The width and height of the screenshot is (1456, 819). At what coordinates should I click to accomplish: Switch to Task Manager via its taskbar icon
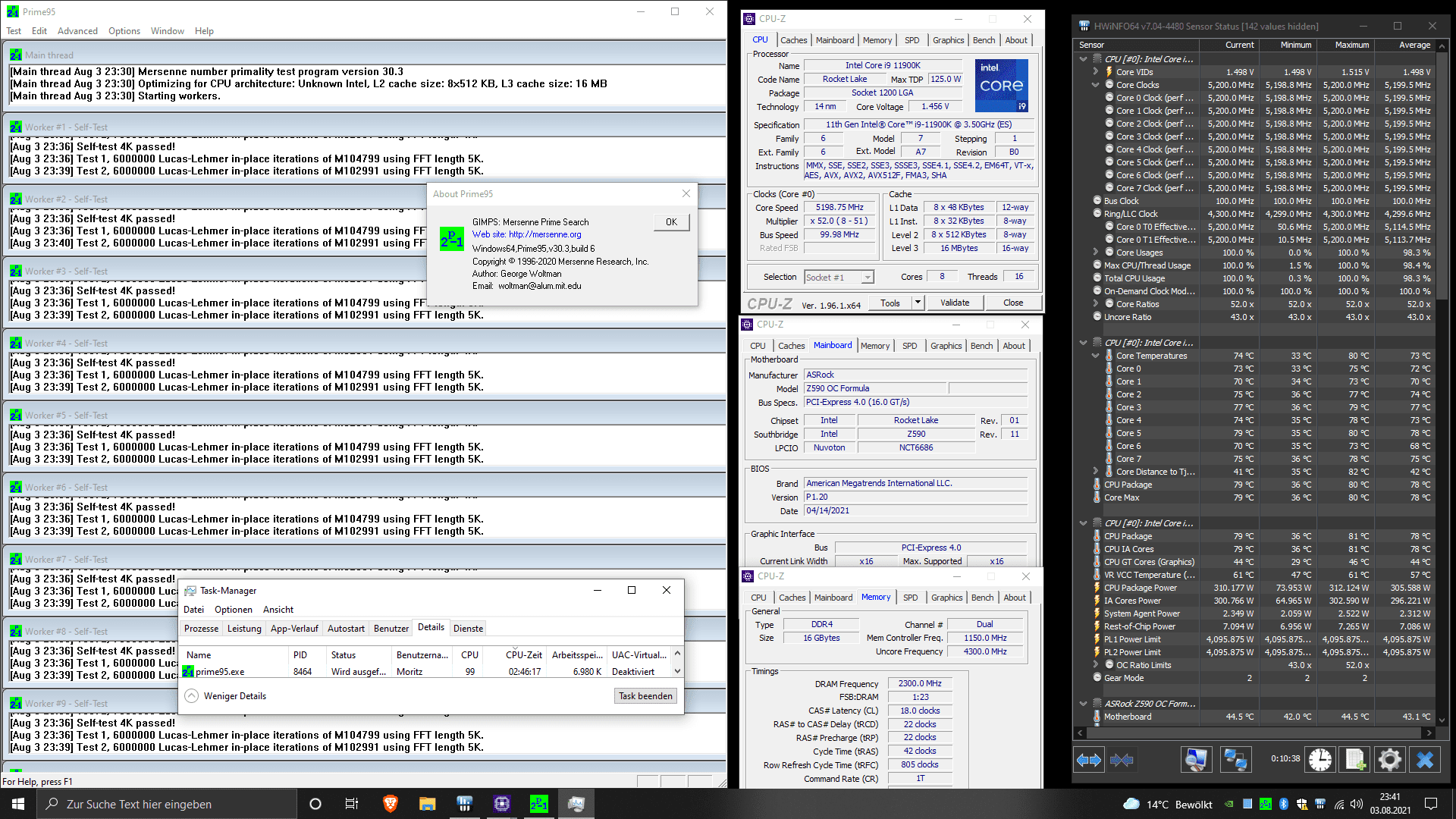(576, 804)
